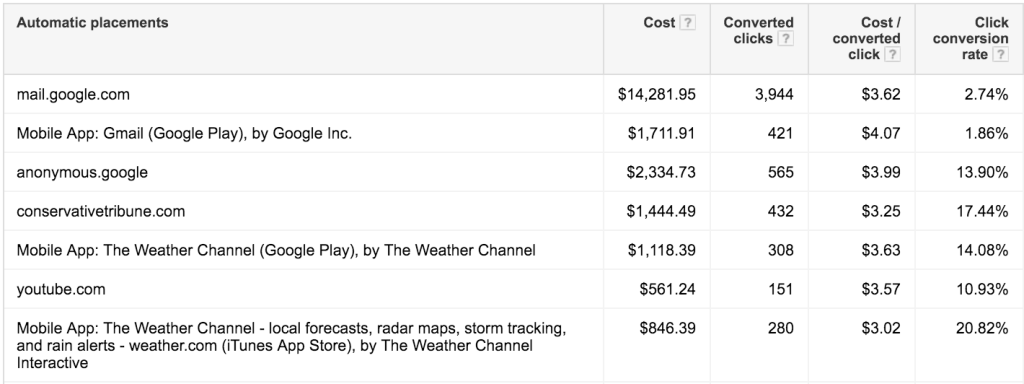Click the 10.93% conversion rate
The width and height of the screenshot is (1024, 384).
coord(982,289)
